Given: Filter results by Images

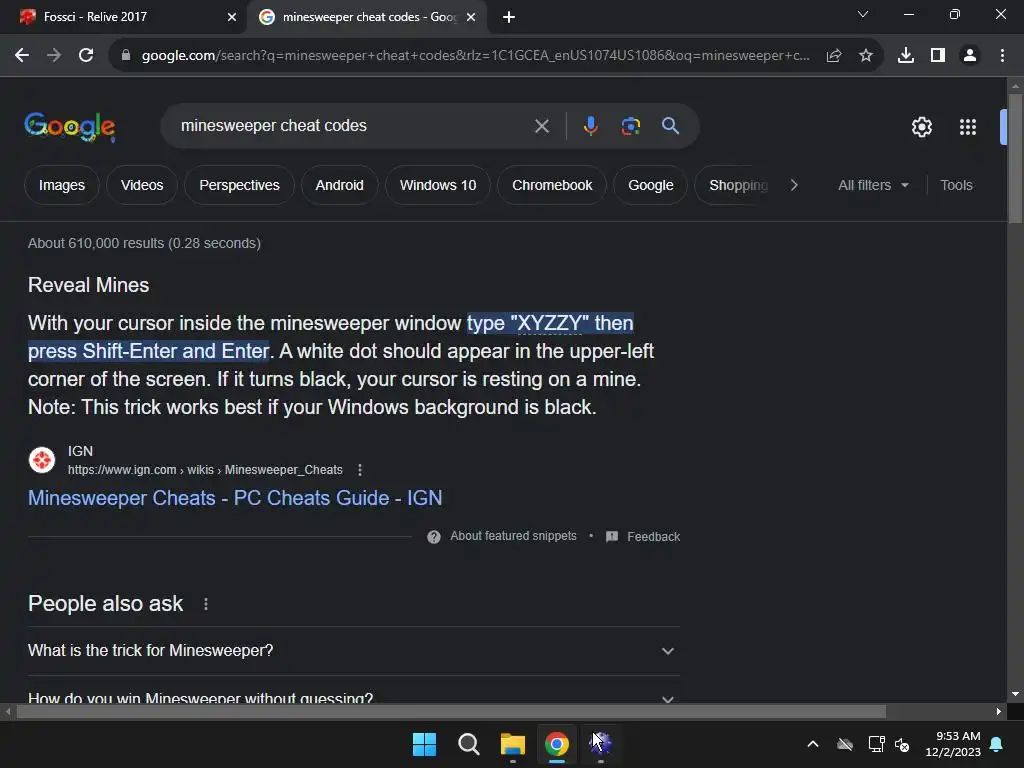Looking at the screenshot, I should [61, 185].
